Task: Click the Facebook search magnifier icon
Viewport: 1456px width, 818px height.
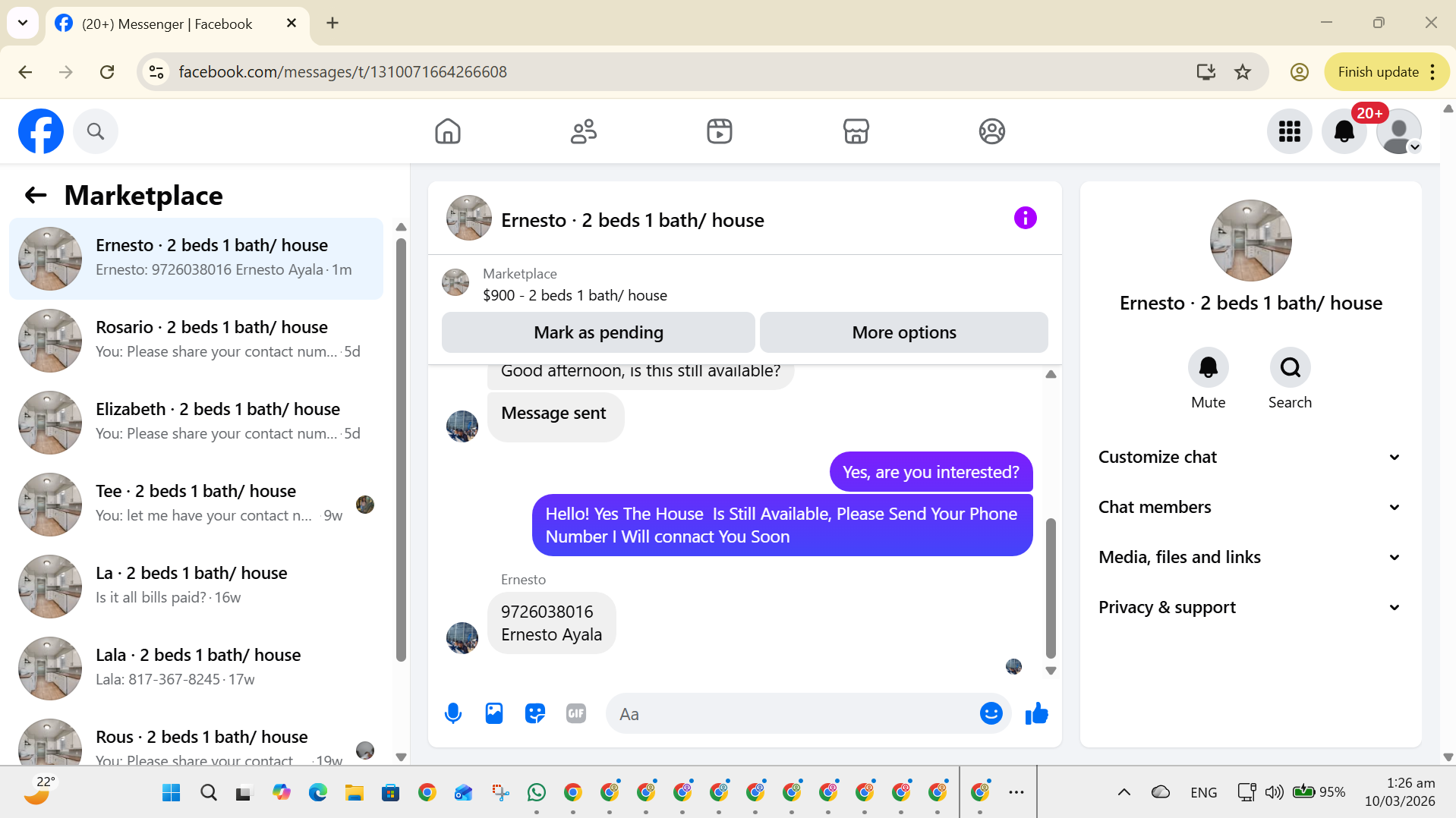Action: [96, 131]
